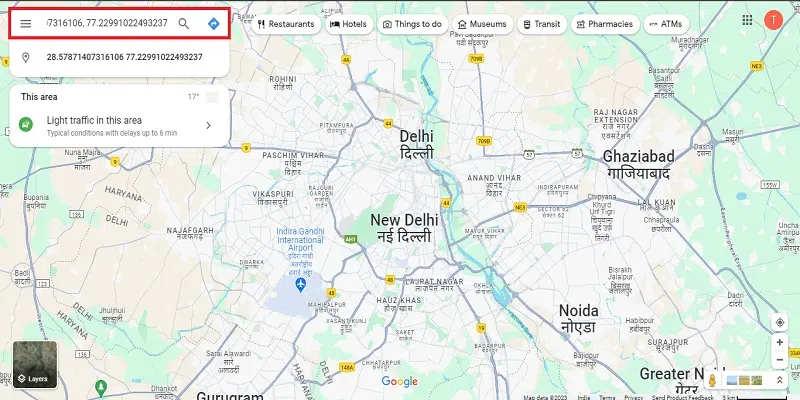
Task: Show Pharmacies on the map
Action: [x=605, y=24]
